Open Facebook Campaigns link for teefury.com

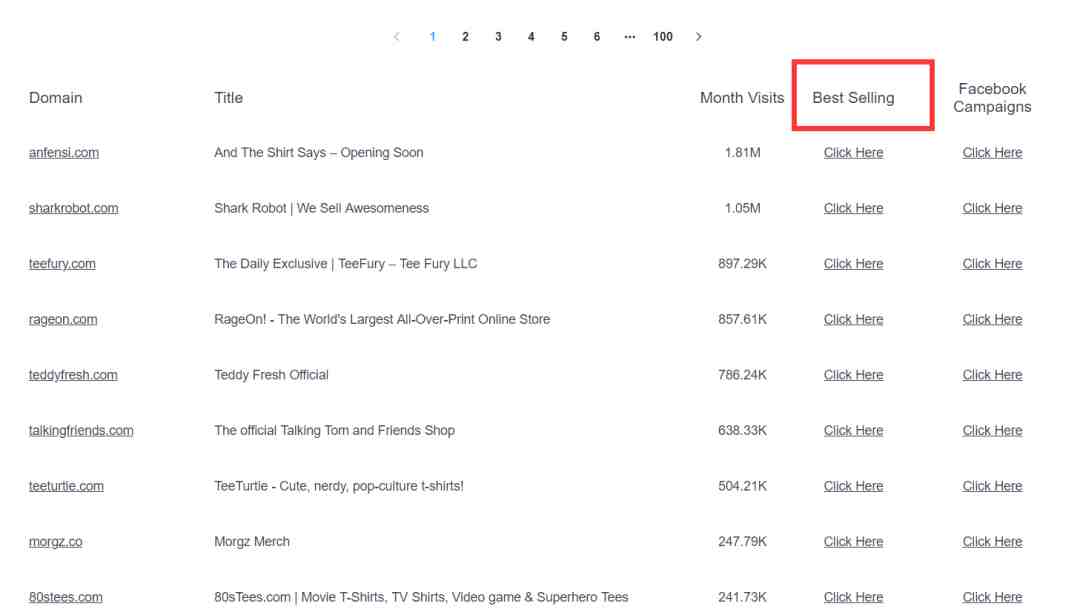tap(993, 264)
